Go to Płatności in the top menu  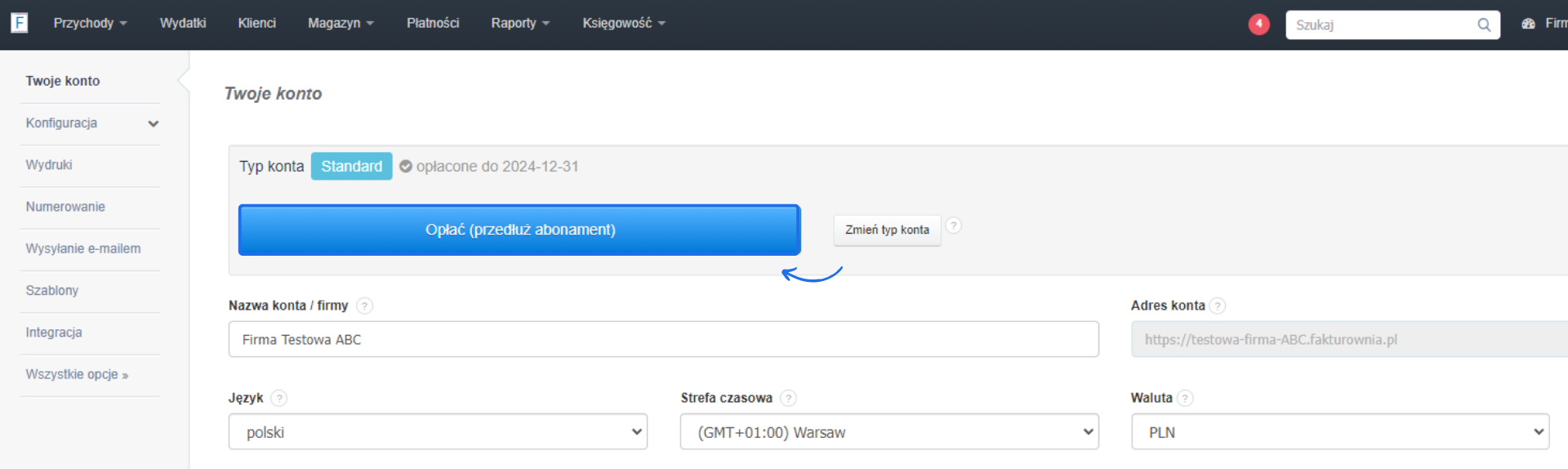(x=433, y=23)
